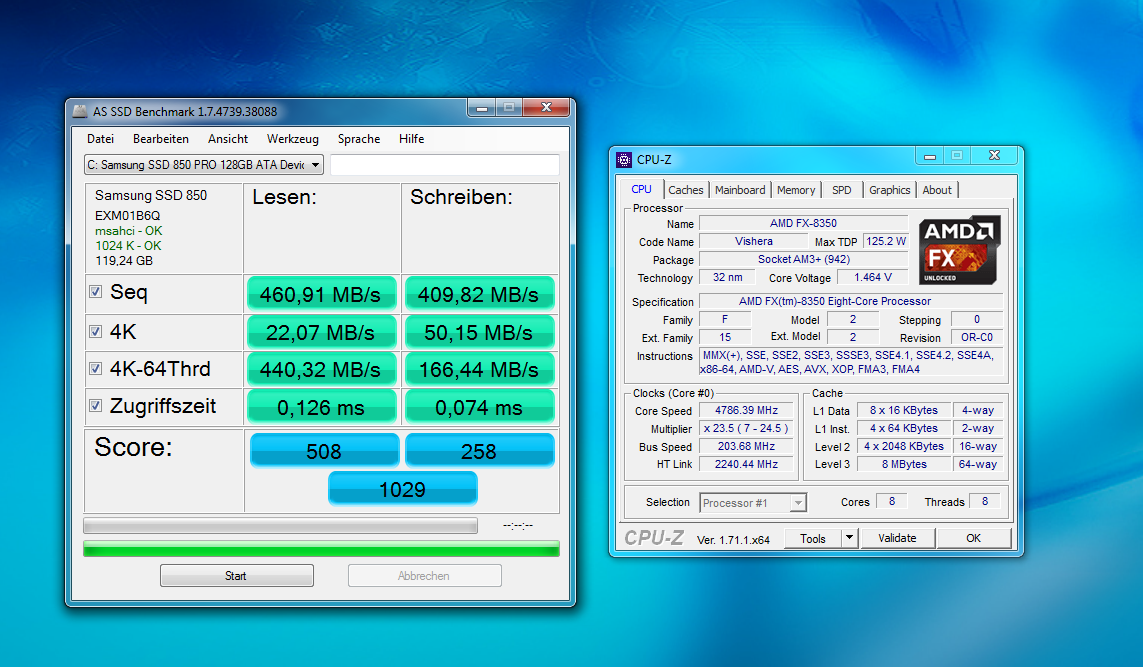Click the Core Voltage value 1.464 V
This screenshot has width=1143, height=667.
point(873,277)
